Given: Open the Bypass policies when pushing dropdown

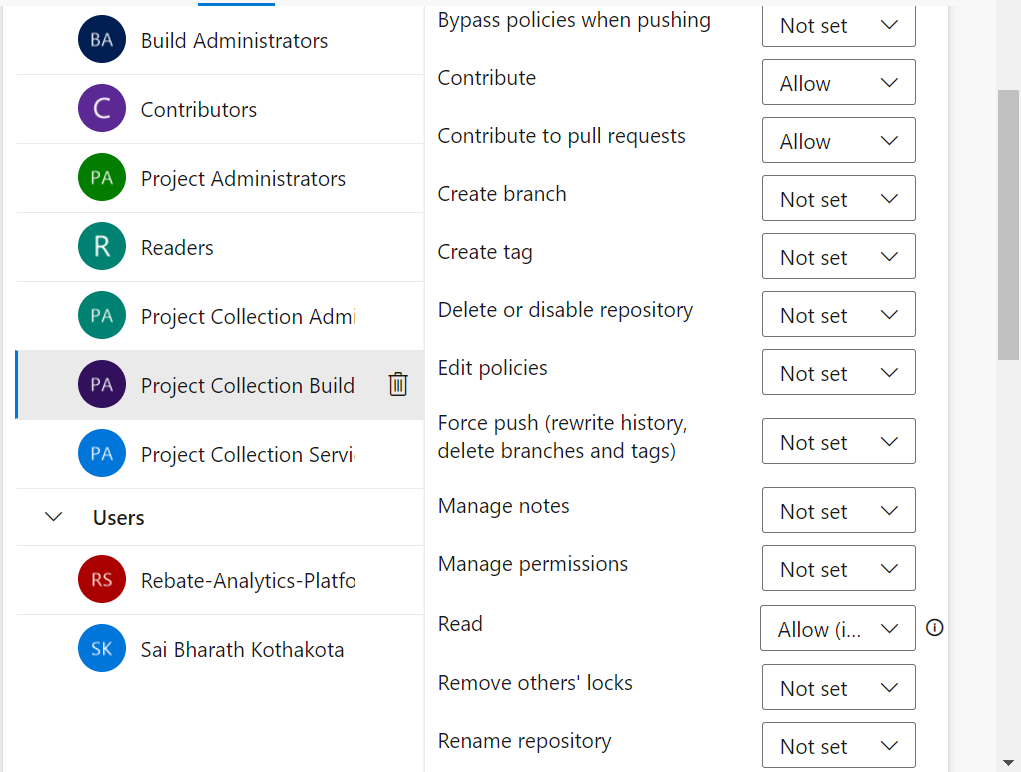Looking at the screenshot, I should pyautogui.click(x=838, y=26).
